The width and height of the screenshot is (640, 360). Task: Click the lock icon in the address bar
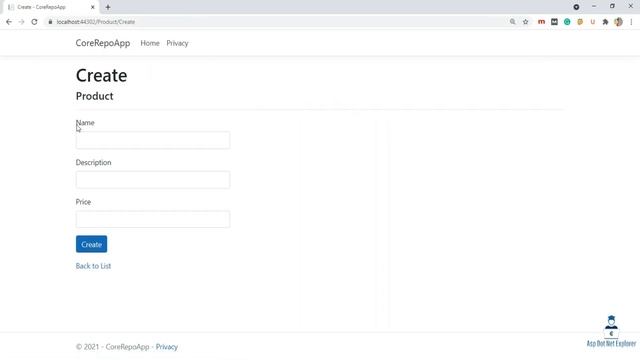[50, 22]
